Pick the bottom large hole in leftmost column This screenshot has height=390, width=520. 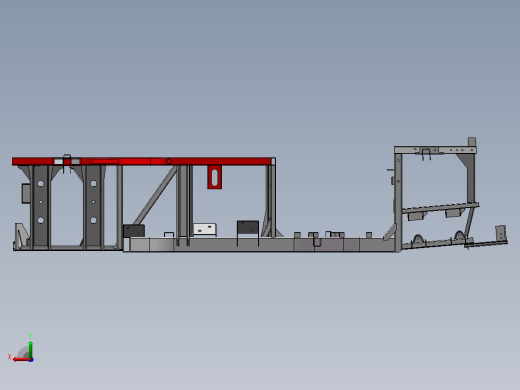pyautogui.click(x=41, y=220)
